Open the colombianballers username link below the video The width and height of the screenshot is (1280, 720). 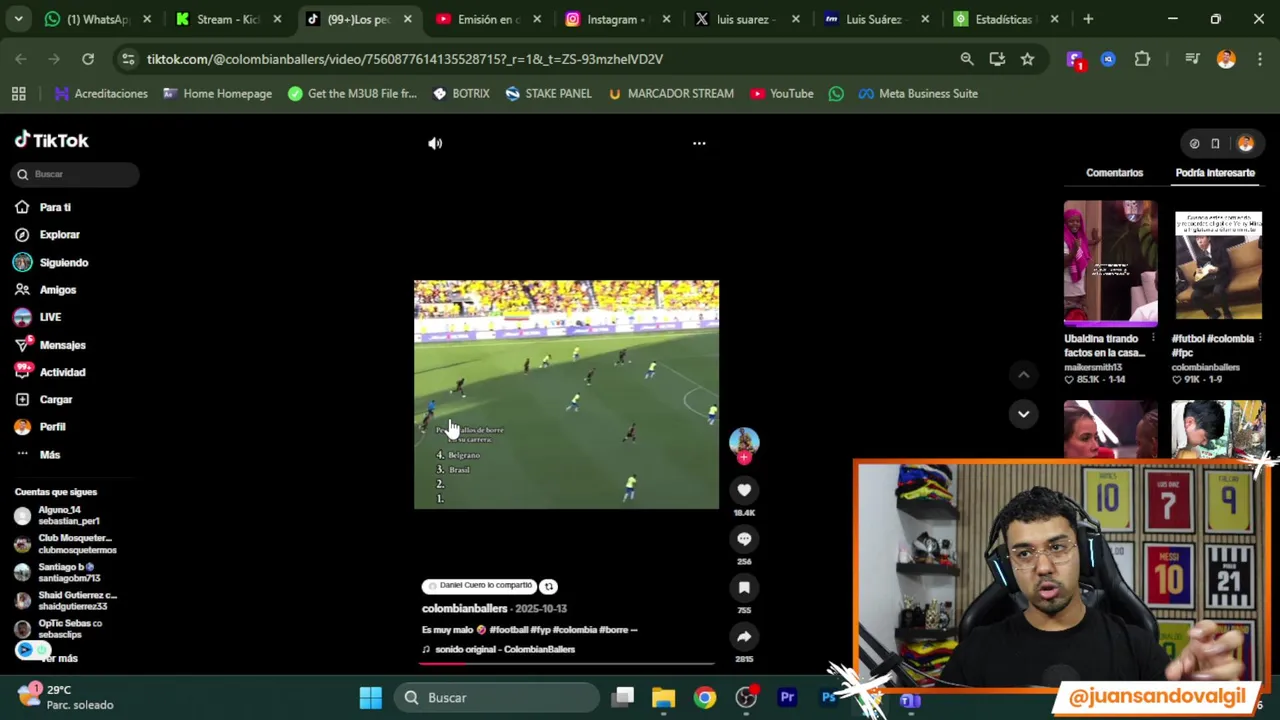click(x=464, y=608)
